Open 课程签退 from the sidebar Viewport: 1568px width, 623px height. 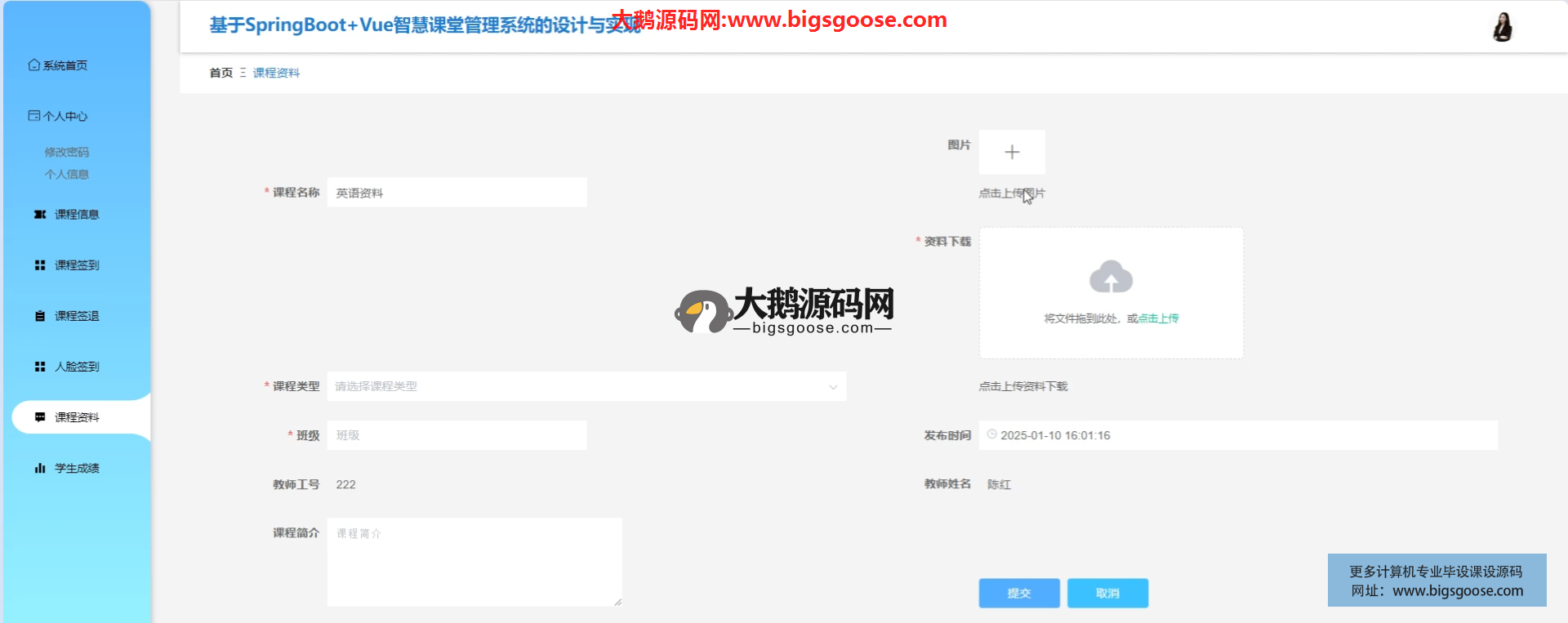click(77, 316)
